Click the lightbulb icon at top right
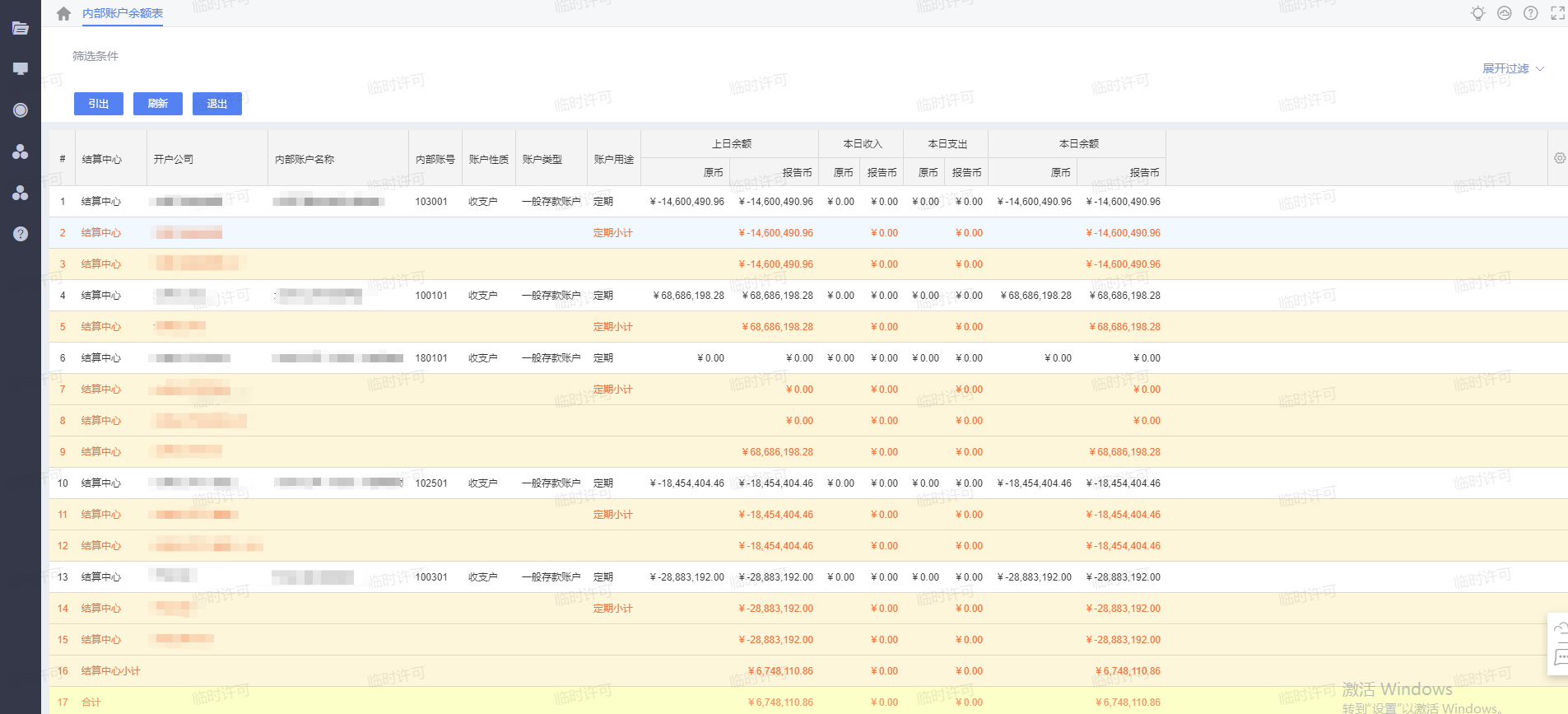 1478,13
